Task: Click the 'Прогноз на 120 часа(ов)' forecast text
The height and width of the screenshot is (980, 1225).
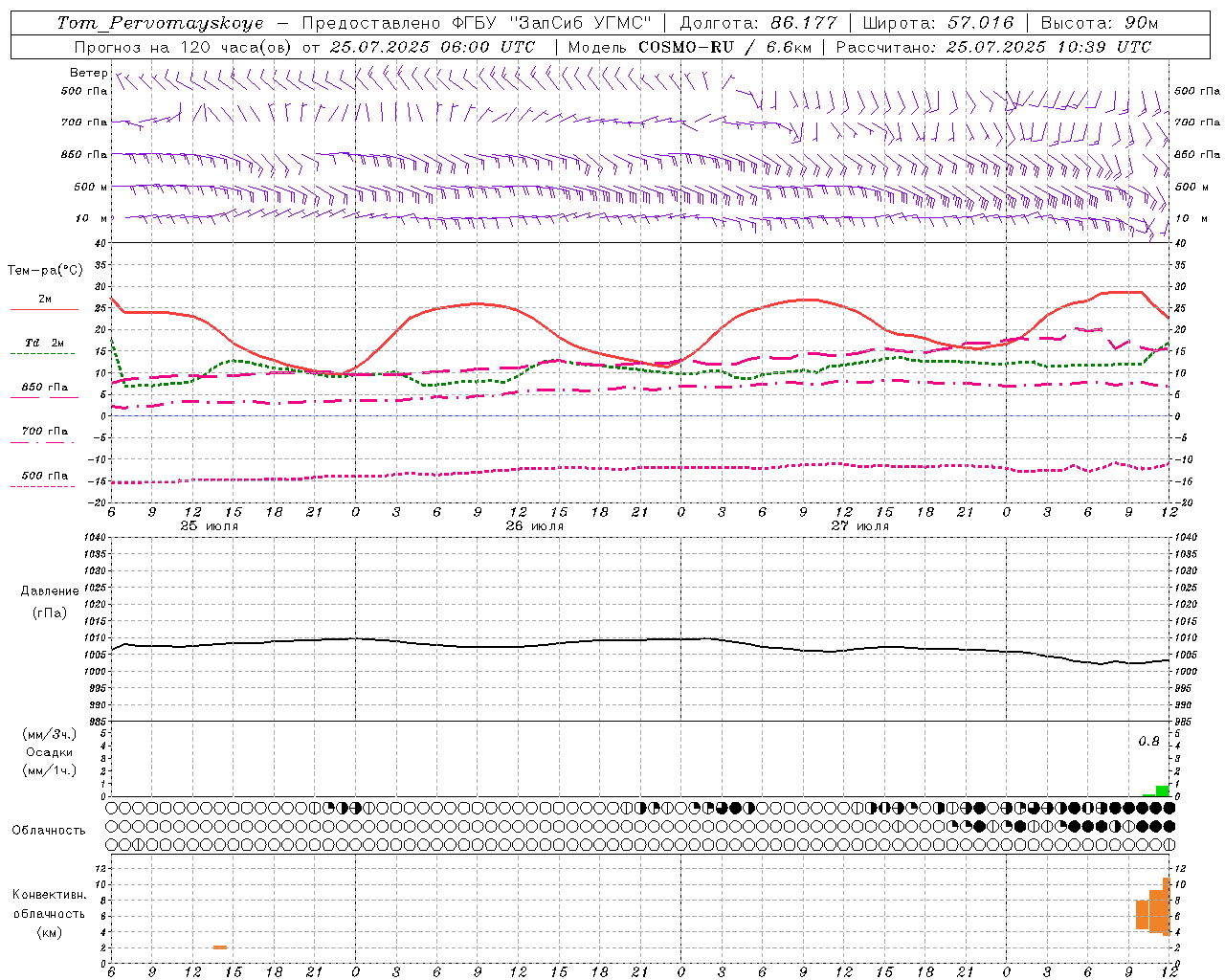Action: tap(182, 47)
